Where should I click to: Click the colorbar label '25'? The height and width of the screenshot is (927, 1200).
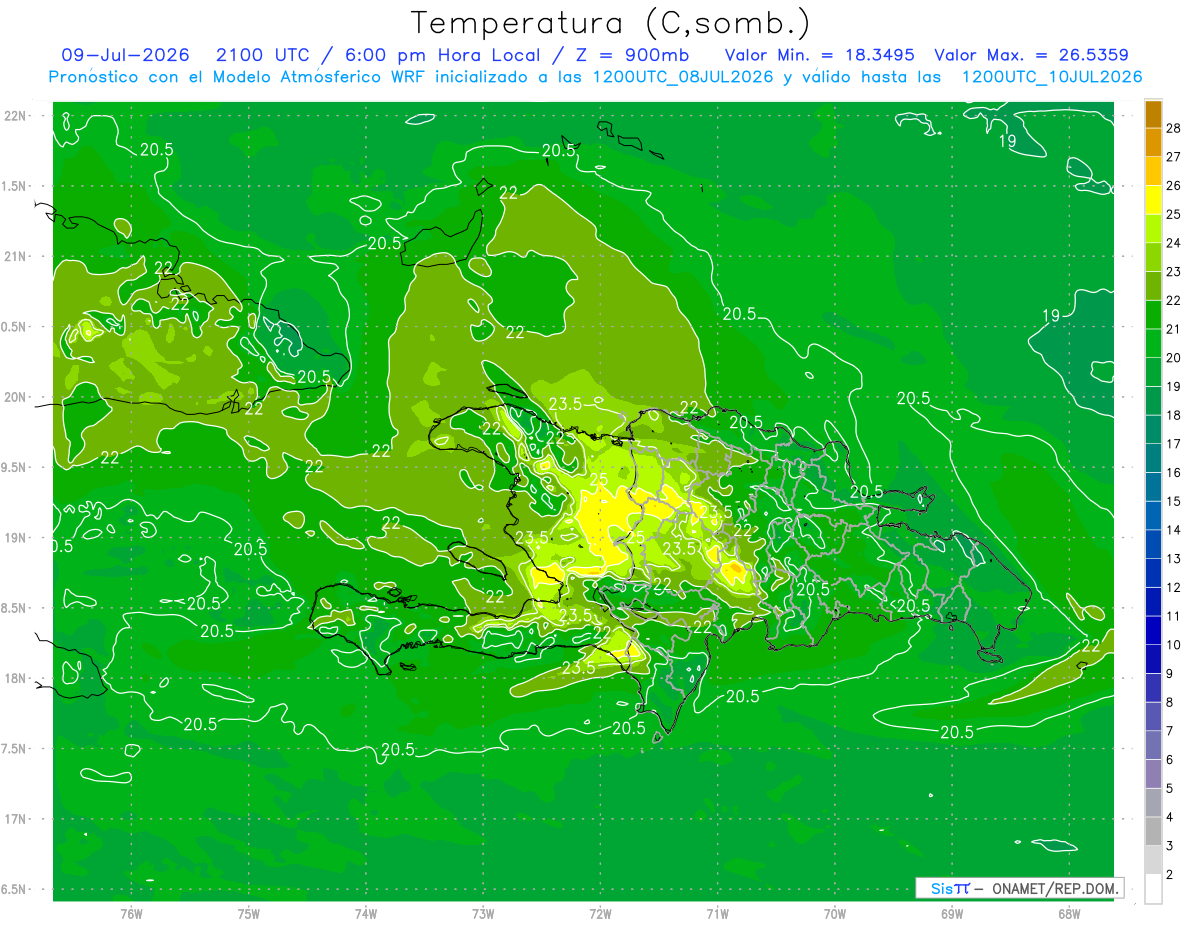(x=1173, y=214)
